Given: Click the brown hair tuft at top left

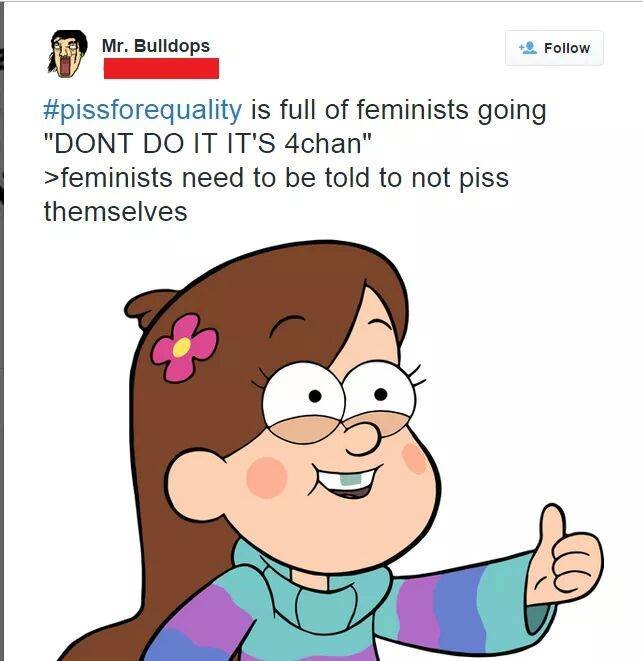Looking at the screenshot, I should tap(148, 308).
